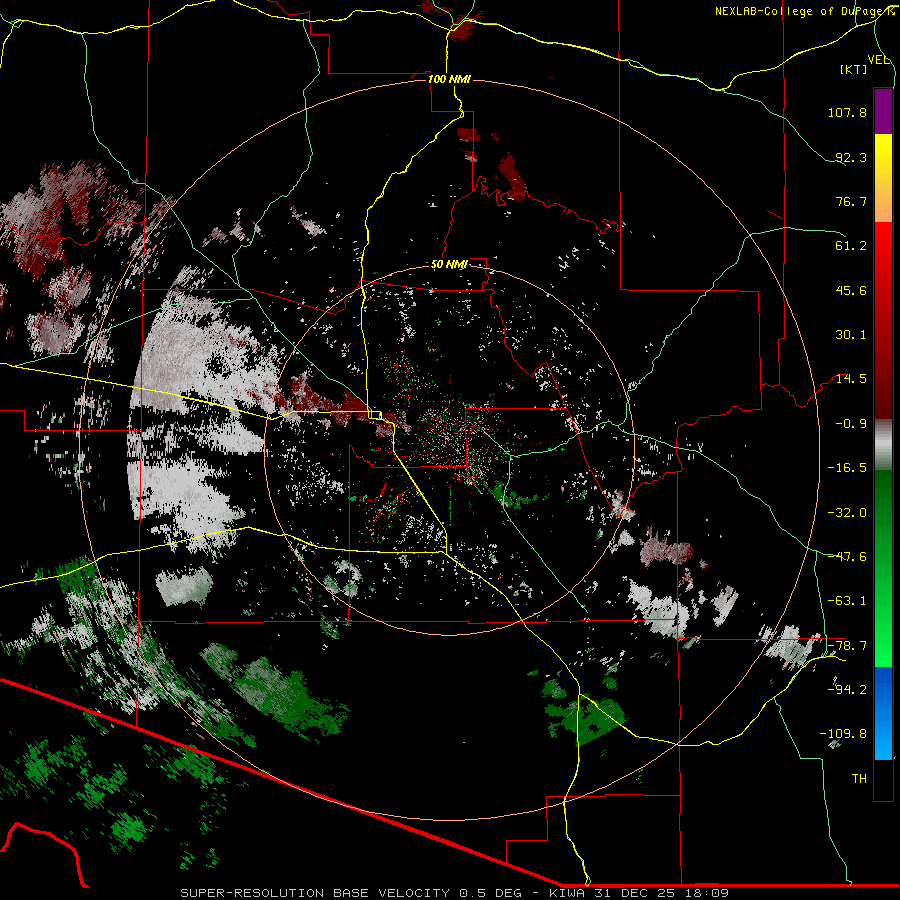Click the 100 NMI range ring label

pos(449,79)
